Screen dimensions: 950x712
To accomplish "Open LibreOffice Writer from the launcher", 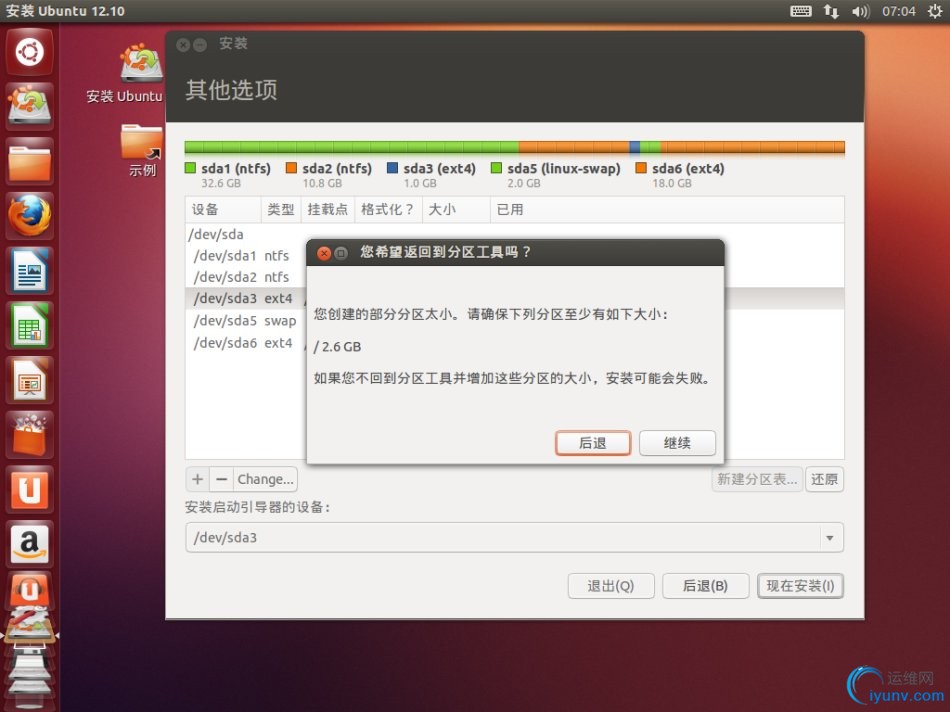I will (x=29, y=270).
